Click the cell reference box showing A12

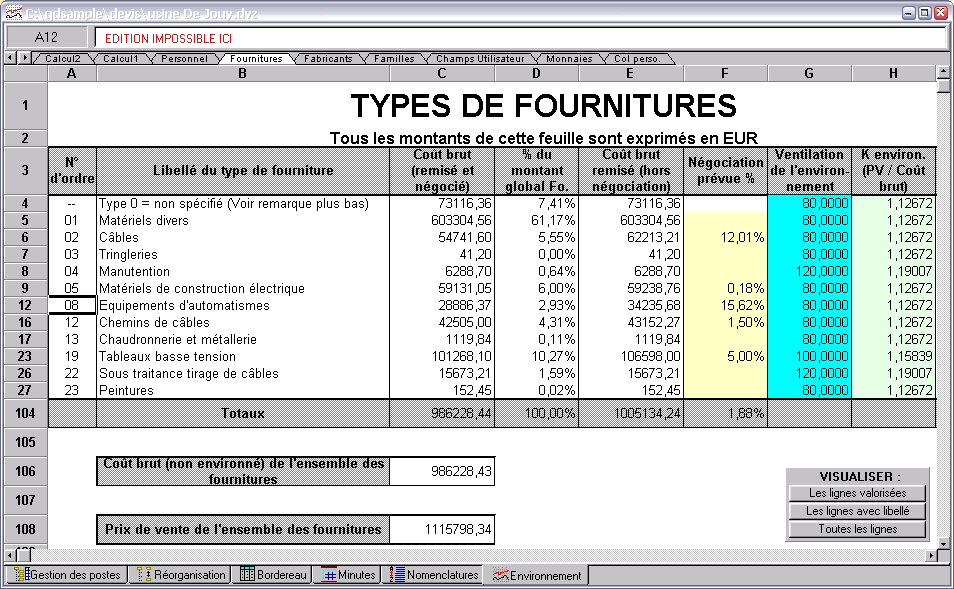[47, 37]
